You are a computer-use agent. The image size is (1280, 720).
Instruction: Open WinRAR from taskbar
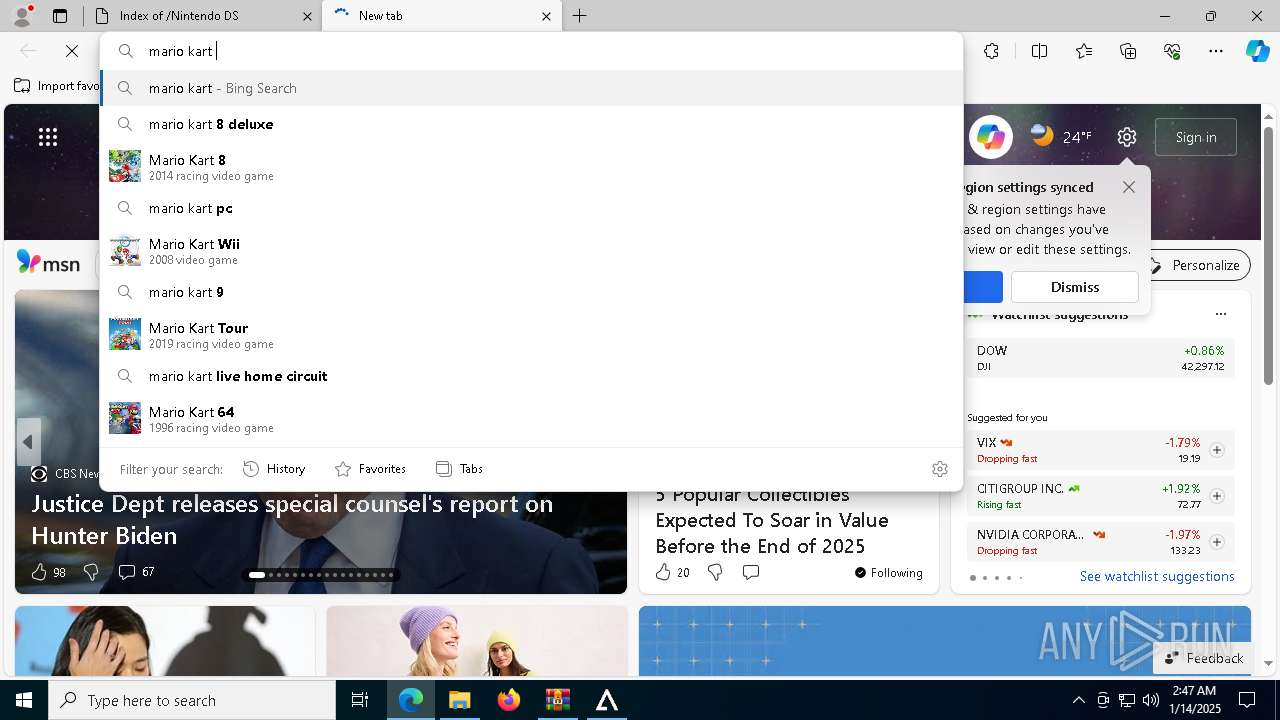pyautogui.click(x=557, y=700)
